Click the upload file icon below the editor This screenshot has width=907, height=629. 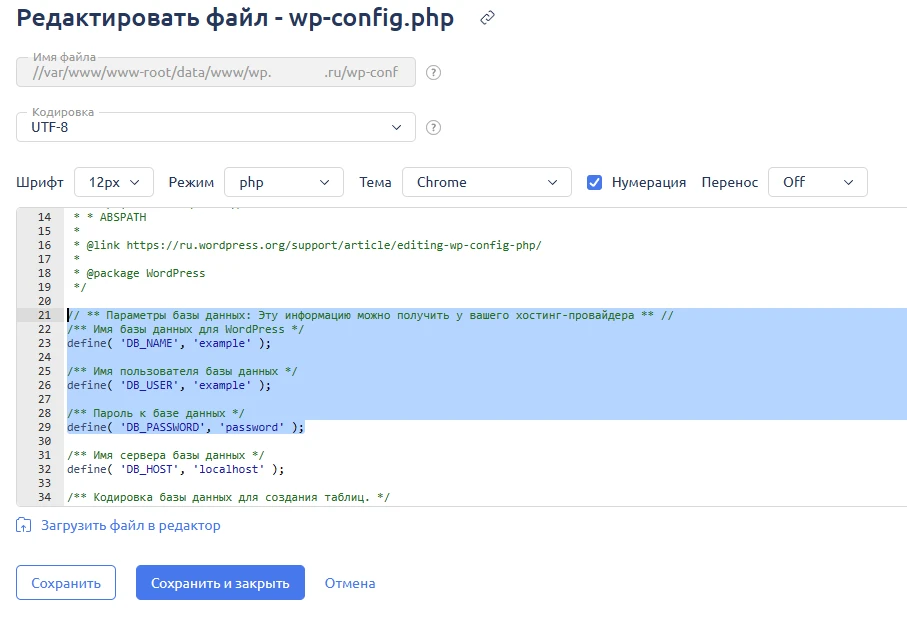click(24, 525)
